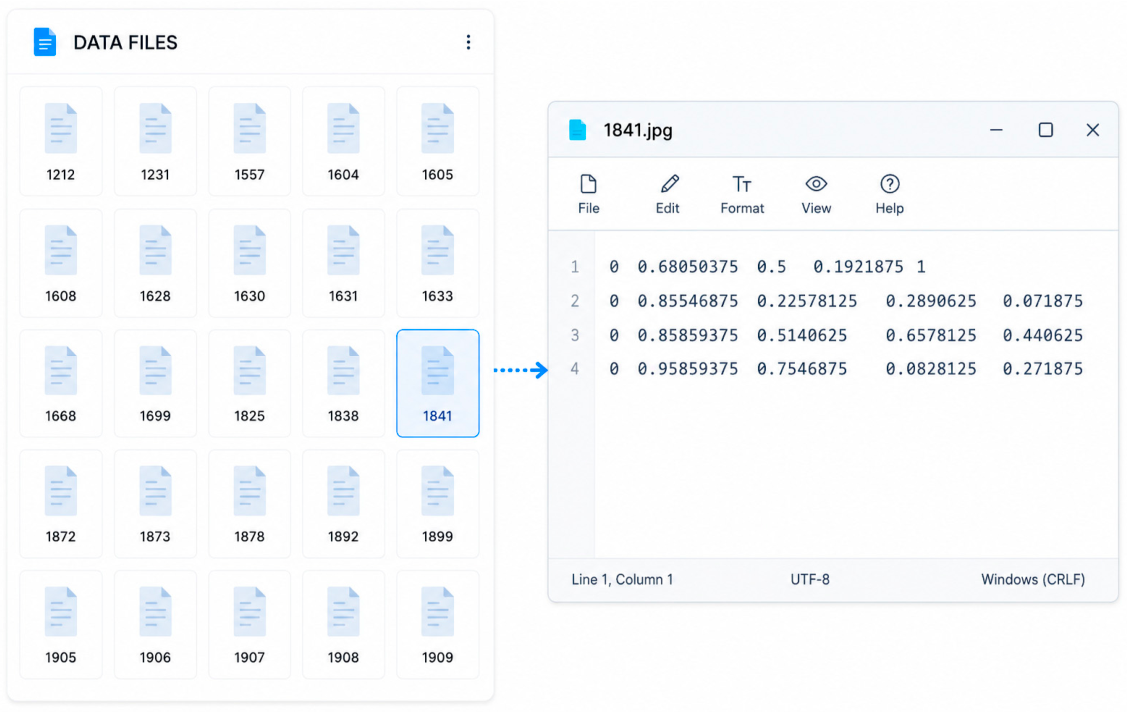This screenshot has width=1127, height=712.
Task: Click file 1825 in Data Files
Action: [x=249, y=383]
